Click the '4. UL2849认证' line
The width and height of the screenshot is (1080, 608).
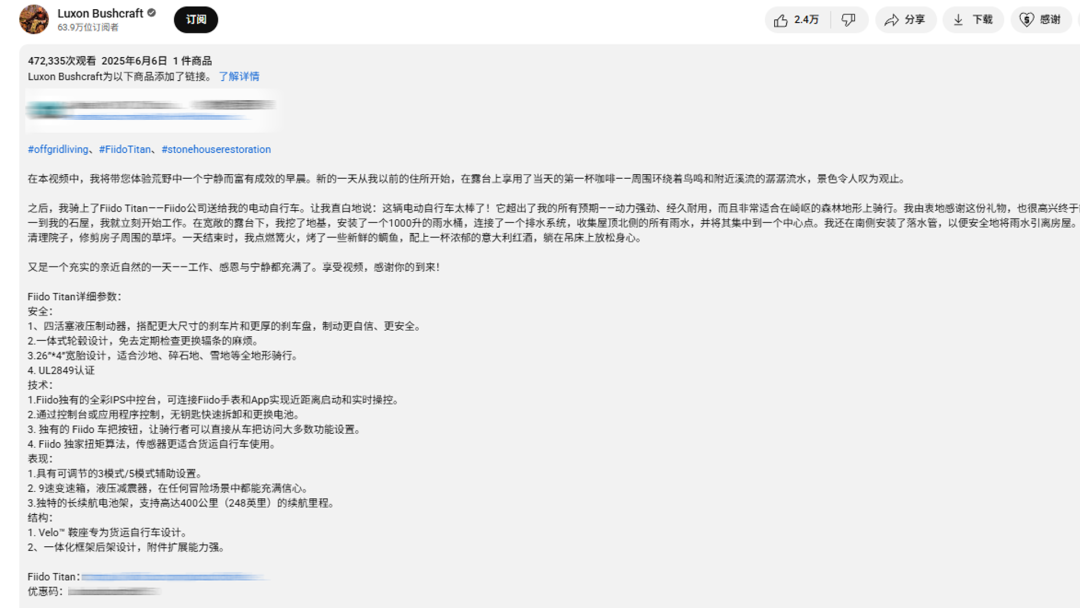point(61,370)
